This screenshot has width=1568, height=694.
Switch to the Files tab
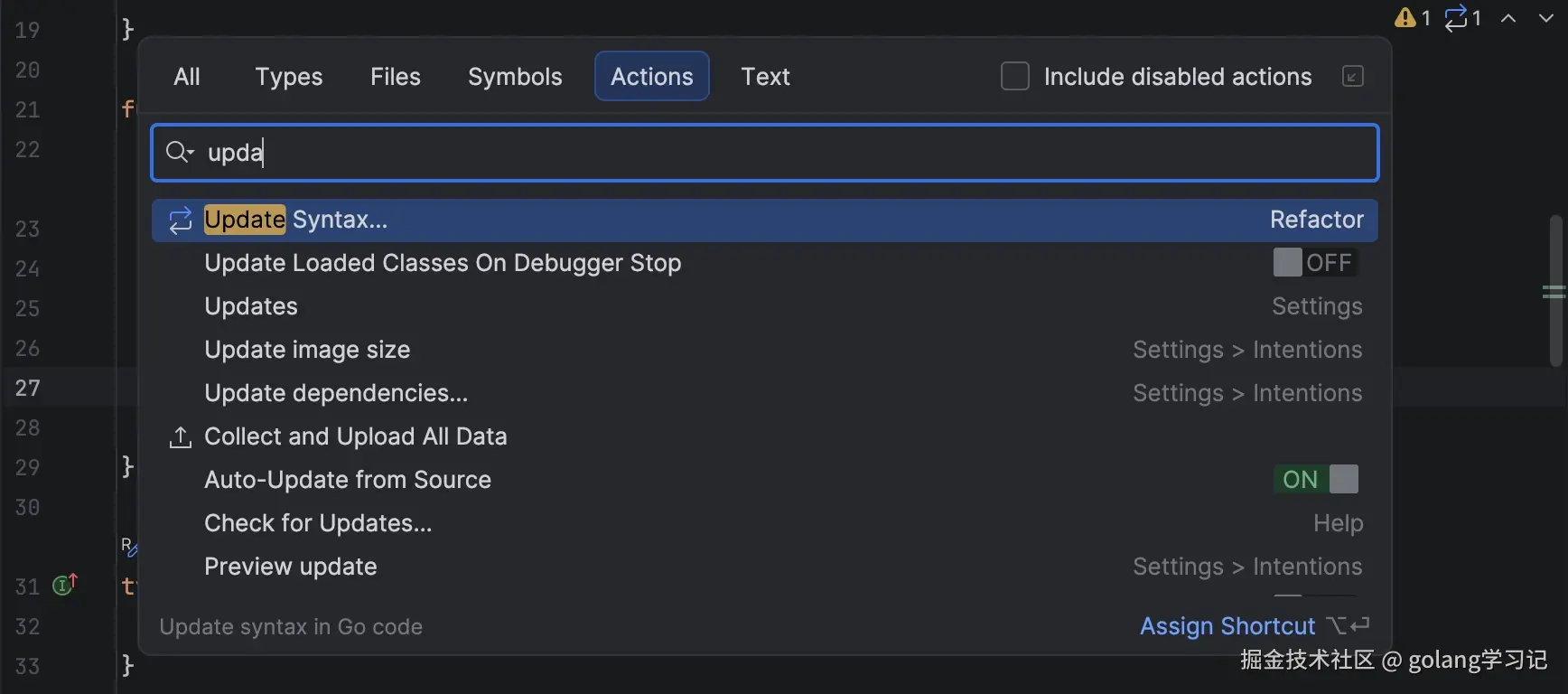pos(395,77)
